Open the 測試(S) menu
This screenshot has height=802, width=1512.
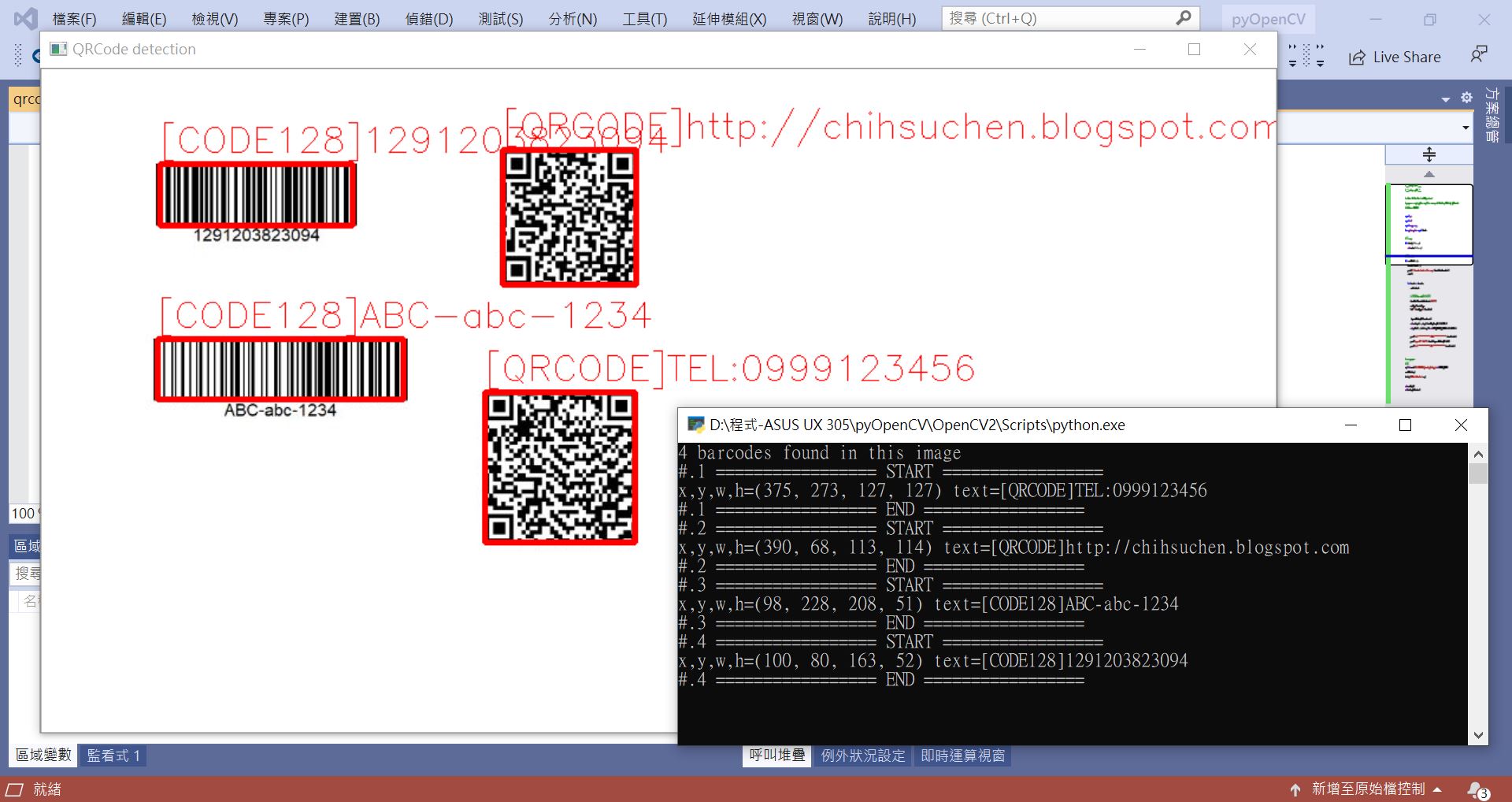click(x=501, y=19)
